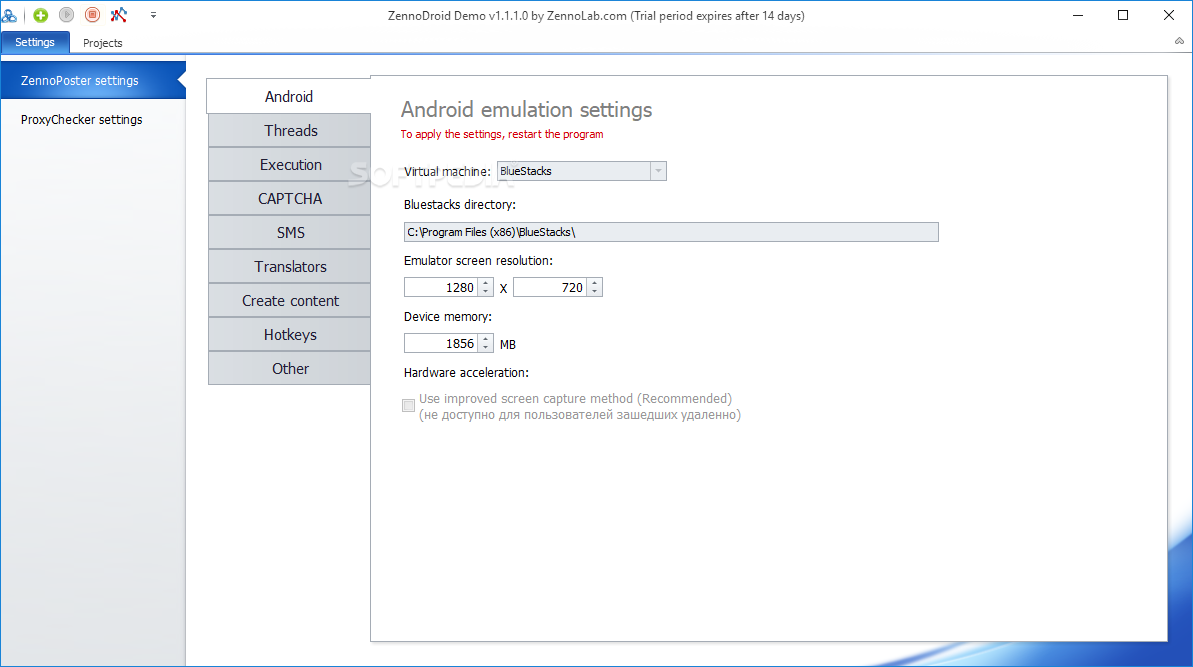Click the 'Hardware acceleration:' label
Viewport: 1193px width, 667px height.
[466, 373]
